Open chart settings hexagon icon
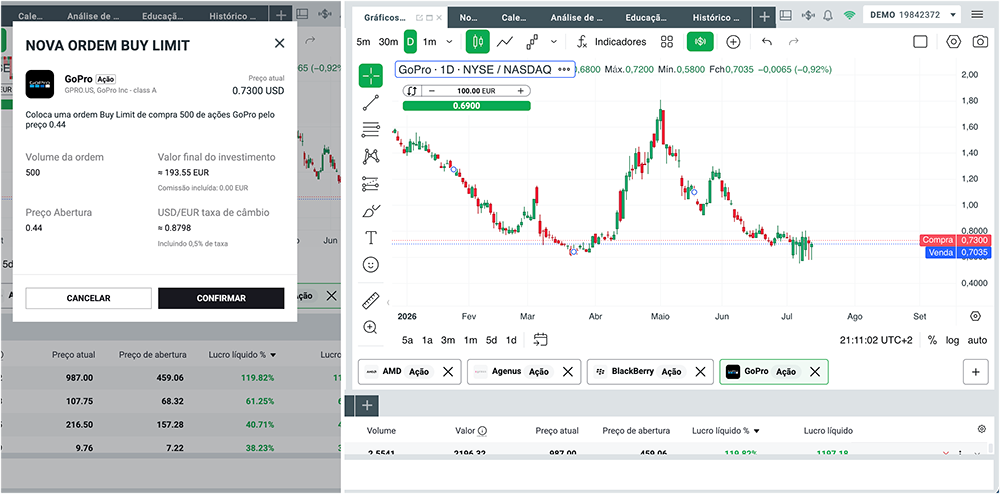 (x=953, y=41)
